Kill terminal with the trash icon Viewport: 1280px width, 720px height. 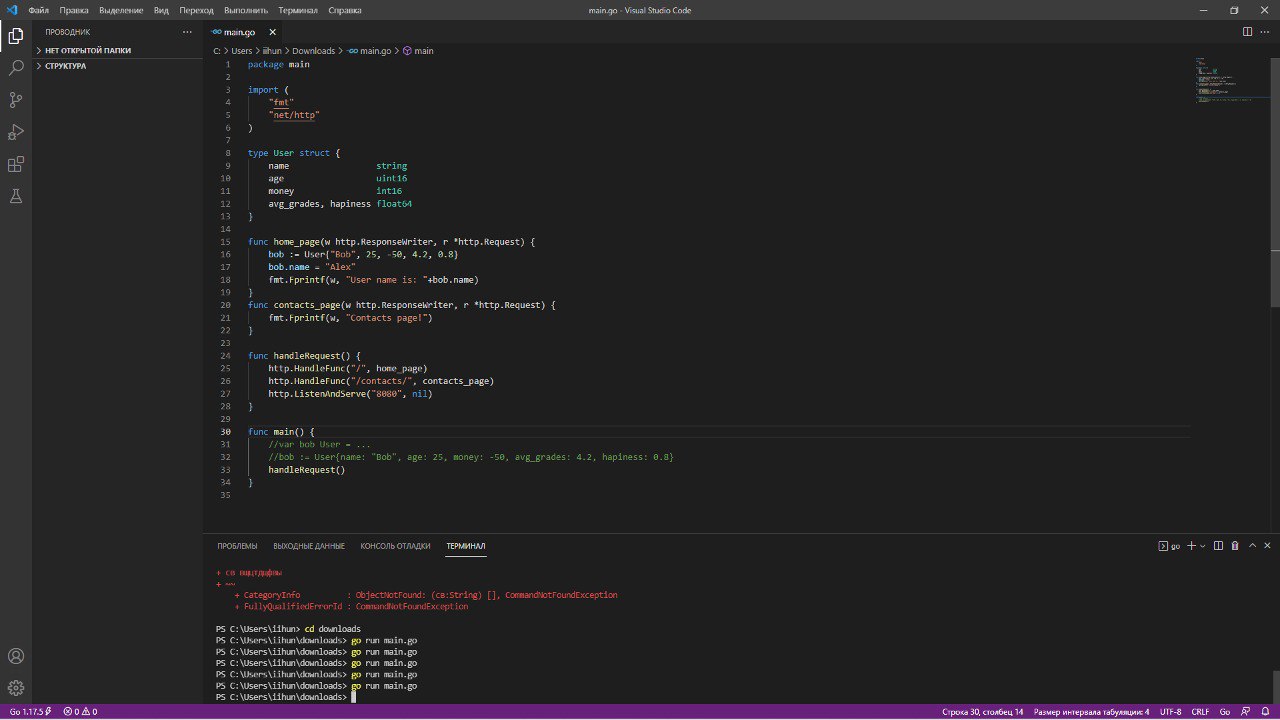pyautogui.click(x=1234, y=546)
